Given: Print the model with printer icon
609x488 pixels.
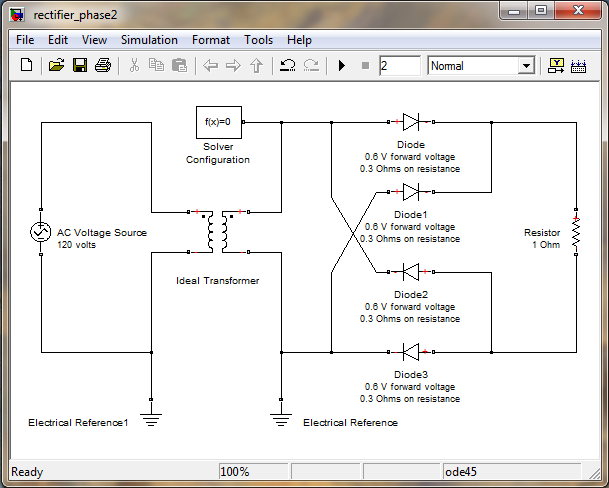Looking at the screenshot, I should 102,66.
